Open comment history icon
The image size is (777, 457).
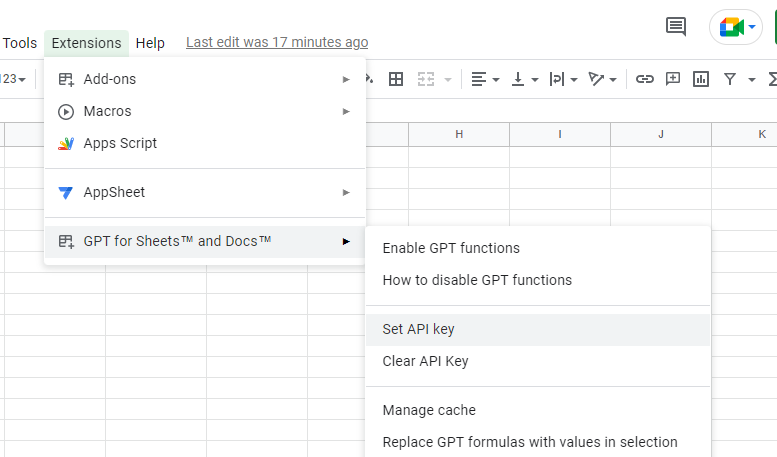(x=676, y=27)
